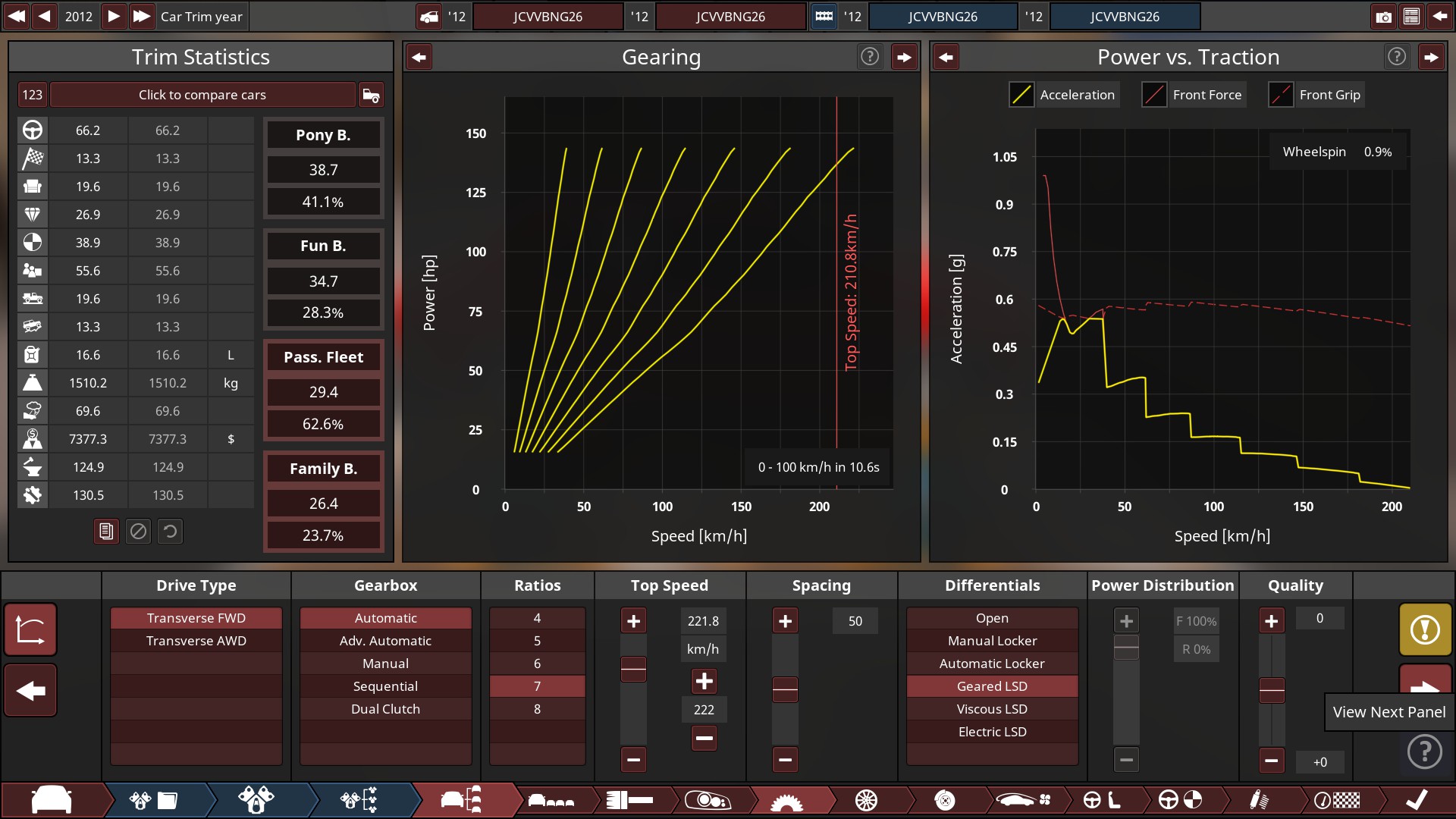
Task: Increase the Top Speed plus button
Action: click(x=633, y=621)
